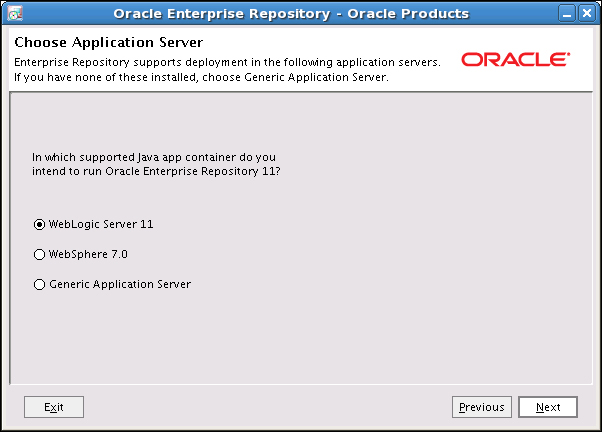The image size is (602, 432).
Task: Go back with the Previous button
Action: pyautogui.click(x=482, y=407)
